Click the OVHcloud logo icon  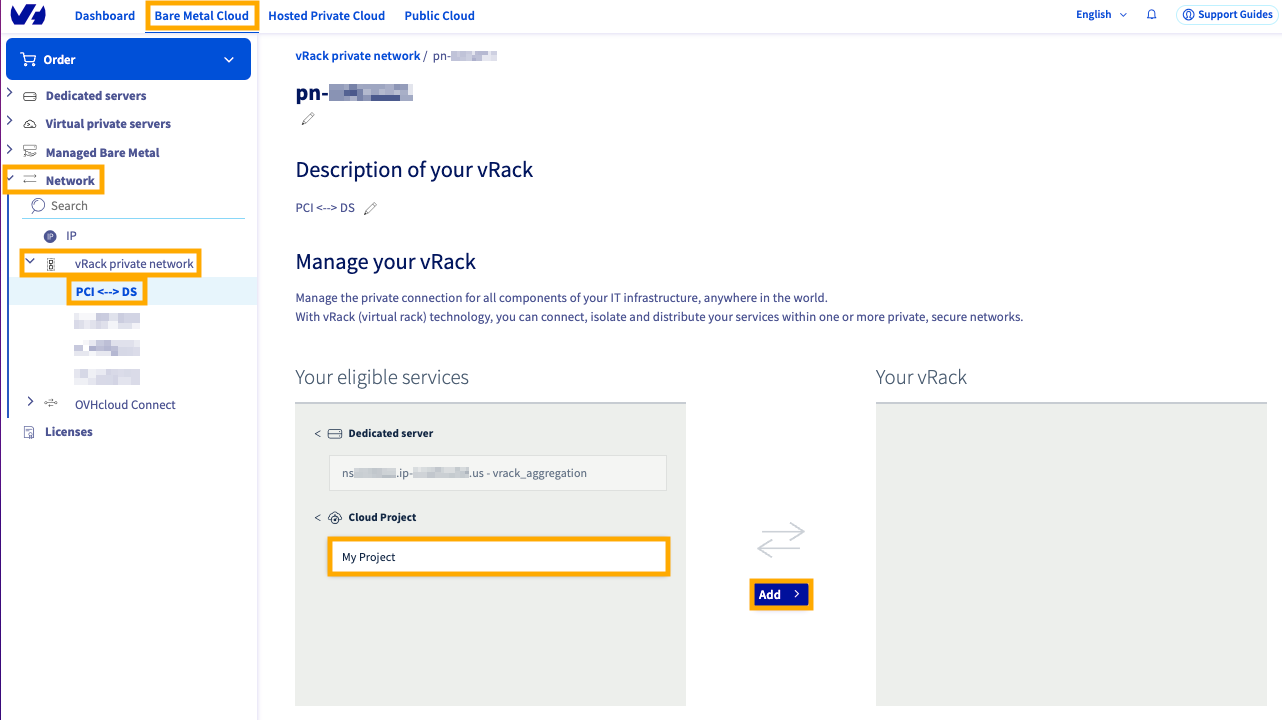tap(28, 15)
